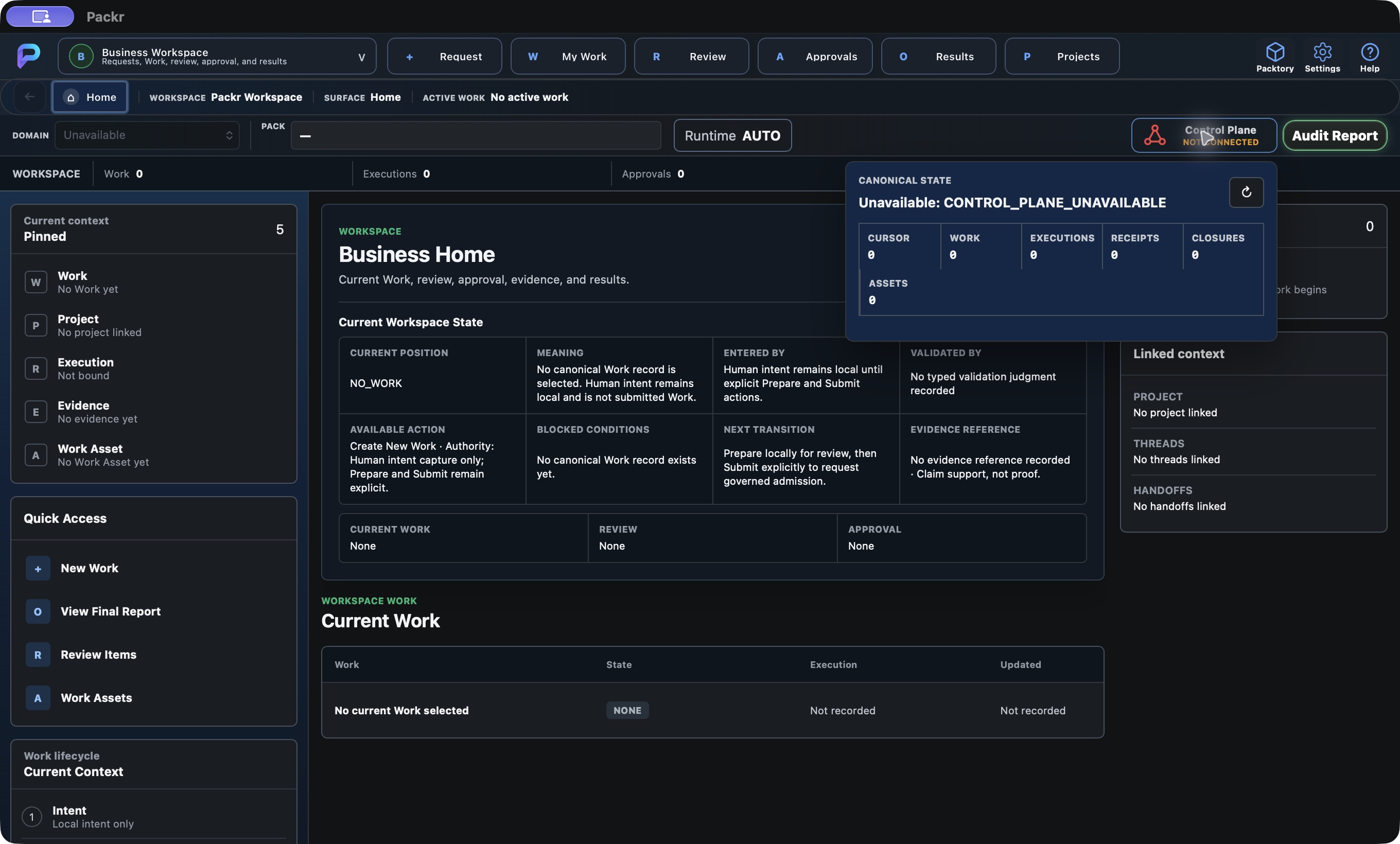Open the Help question-mark icon
Screen dimensions: 1400x844
point(1369,51)
